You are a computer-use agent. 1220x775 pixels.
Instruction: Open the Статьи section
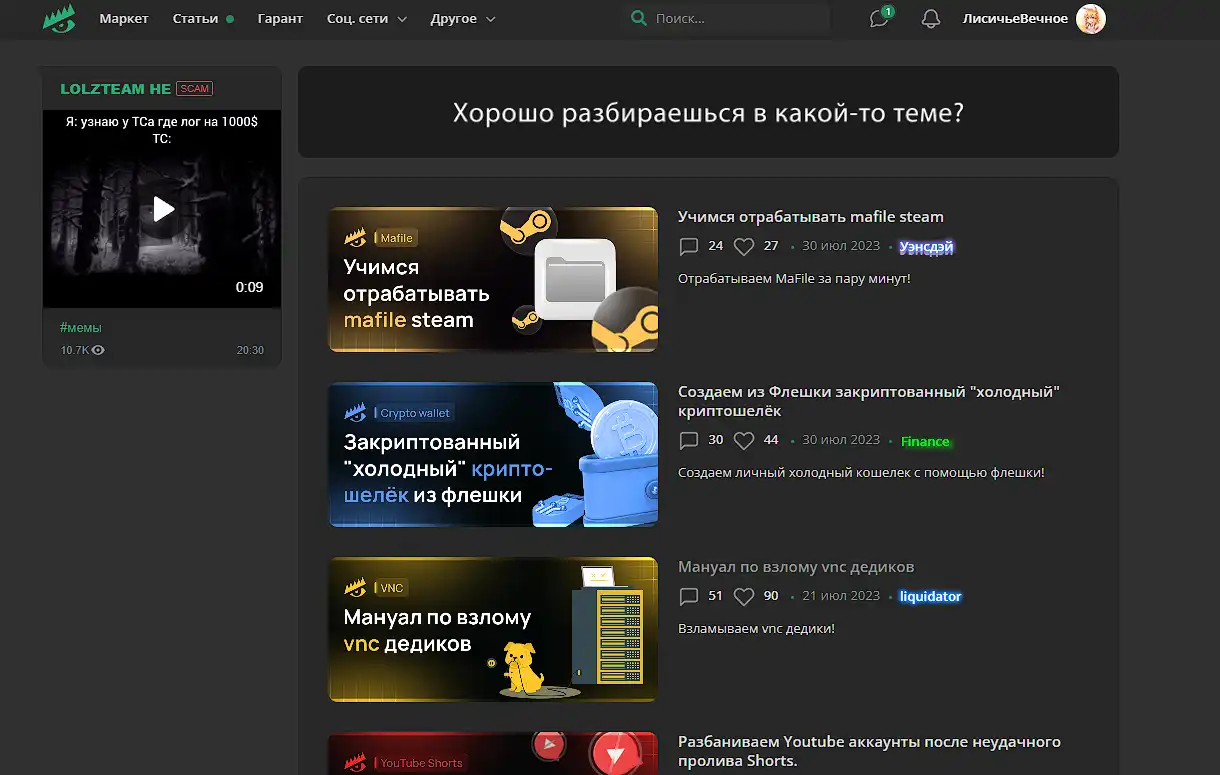195,19
